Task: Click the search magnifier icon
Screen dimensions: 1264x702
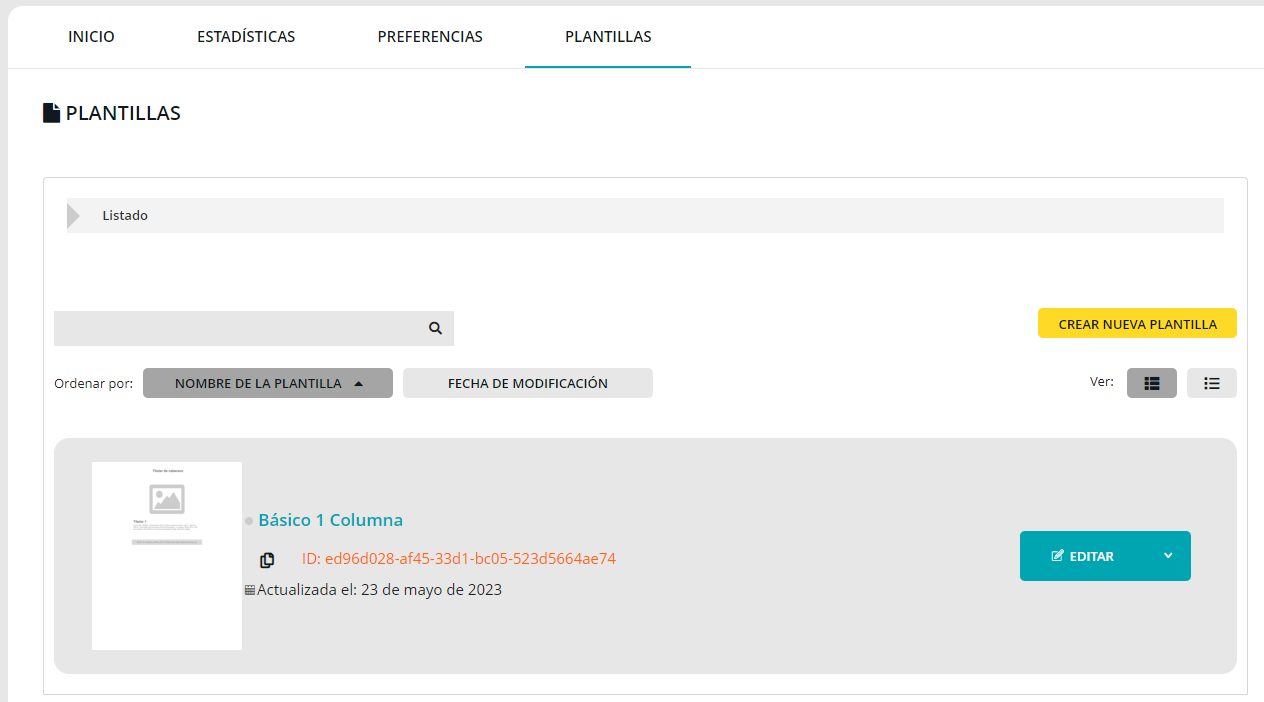Action: point(435,328)
